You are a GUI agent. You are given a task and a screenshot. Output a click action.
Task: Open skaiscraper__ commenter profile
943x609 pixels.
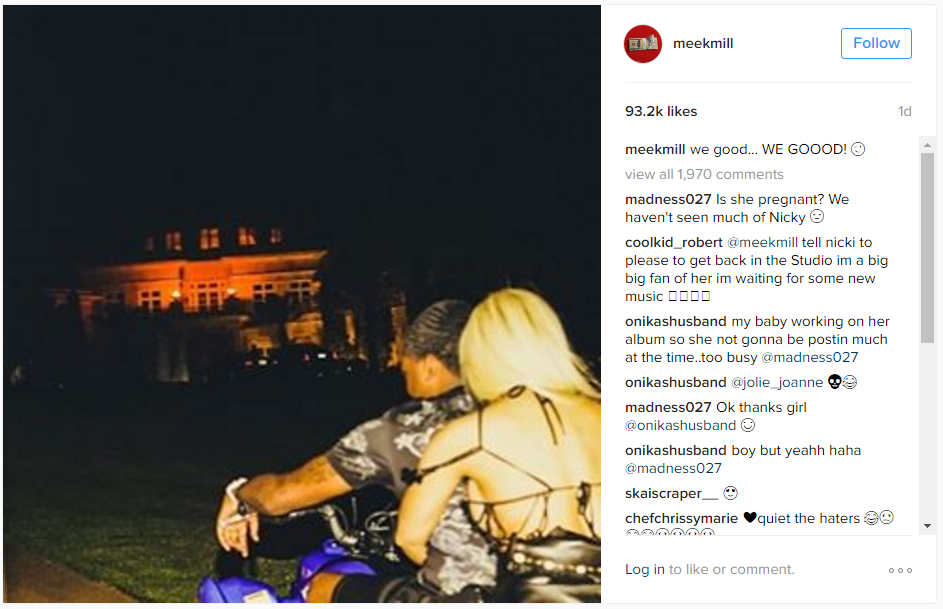[x=671, y=494]
